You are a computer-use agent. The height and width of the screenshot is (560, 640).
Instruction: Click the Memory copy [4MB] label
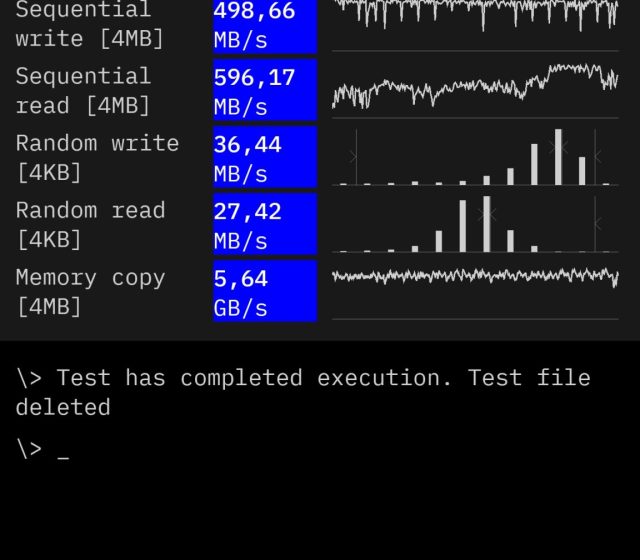click(90, 292)
